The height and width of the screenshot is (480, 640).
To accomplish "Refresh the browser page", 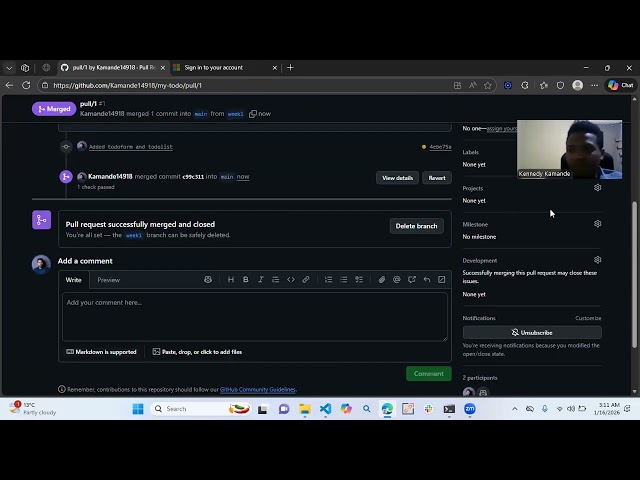I will pyautogui.click(x=26, y=85).
